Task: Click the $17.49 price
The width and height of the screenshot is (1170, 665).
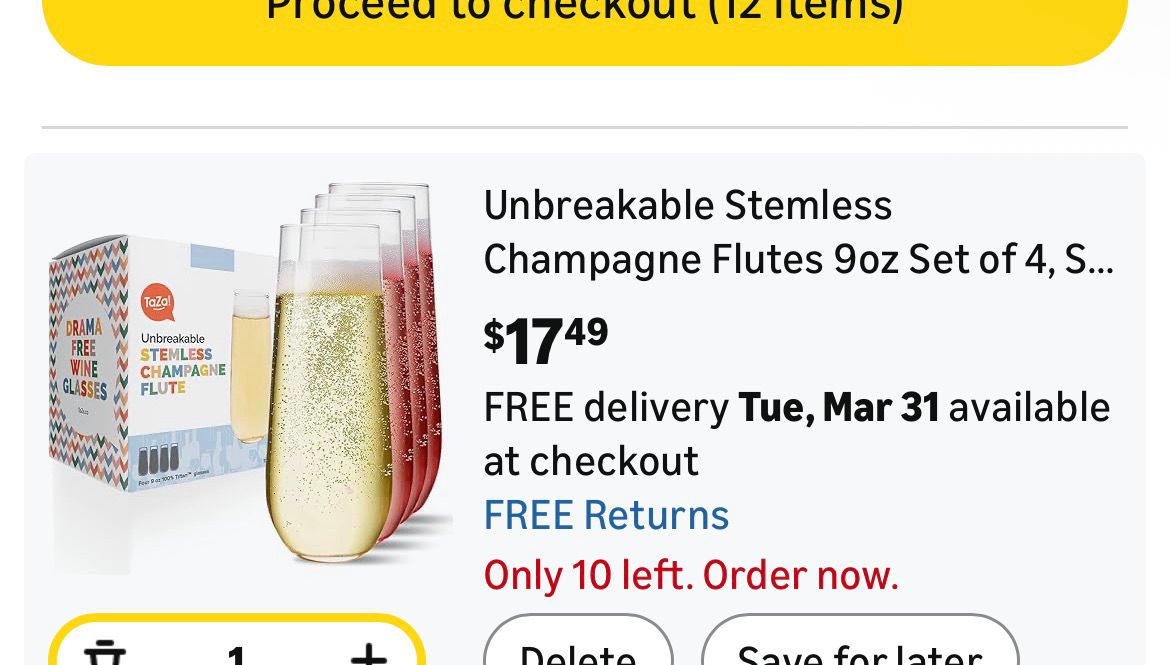Action: tap(546, 340)
